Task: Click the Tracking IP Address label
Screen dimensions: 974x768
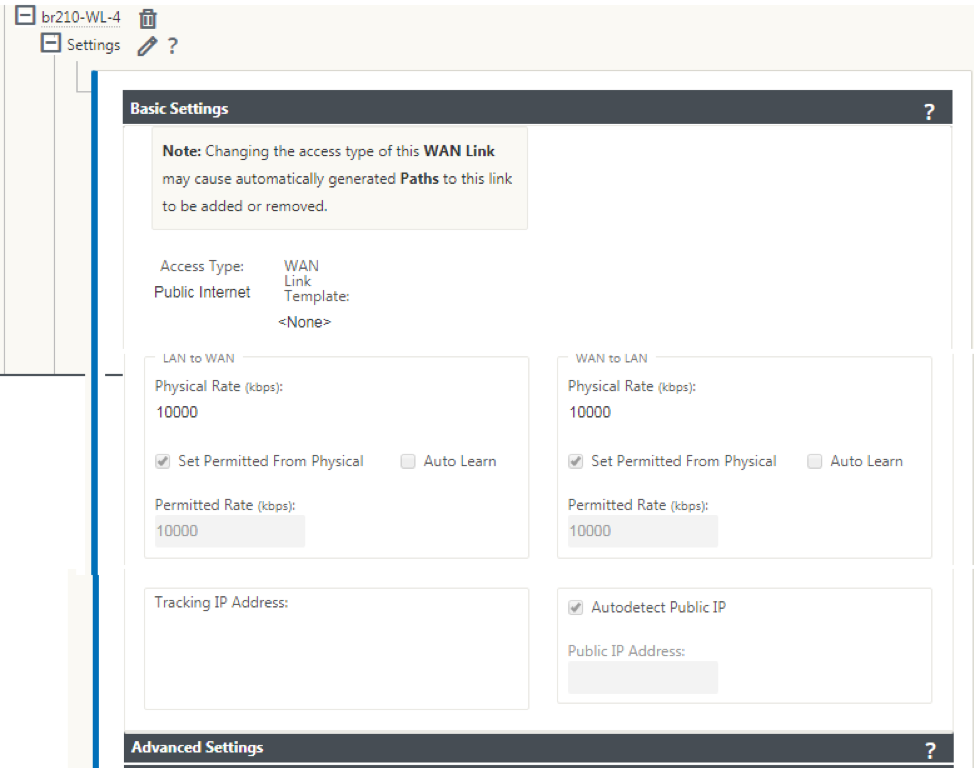Action: pos(221,603)
